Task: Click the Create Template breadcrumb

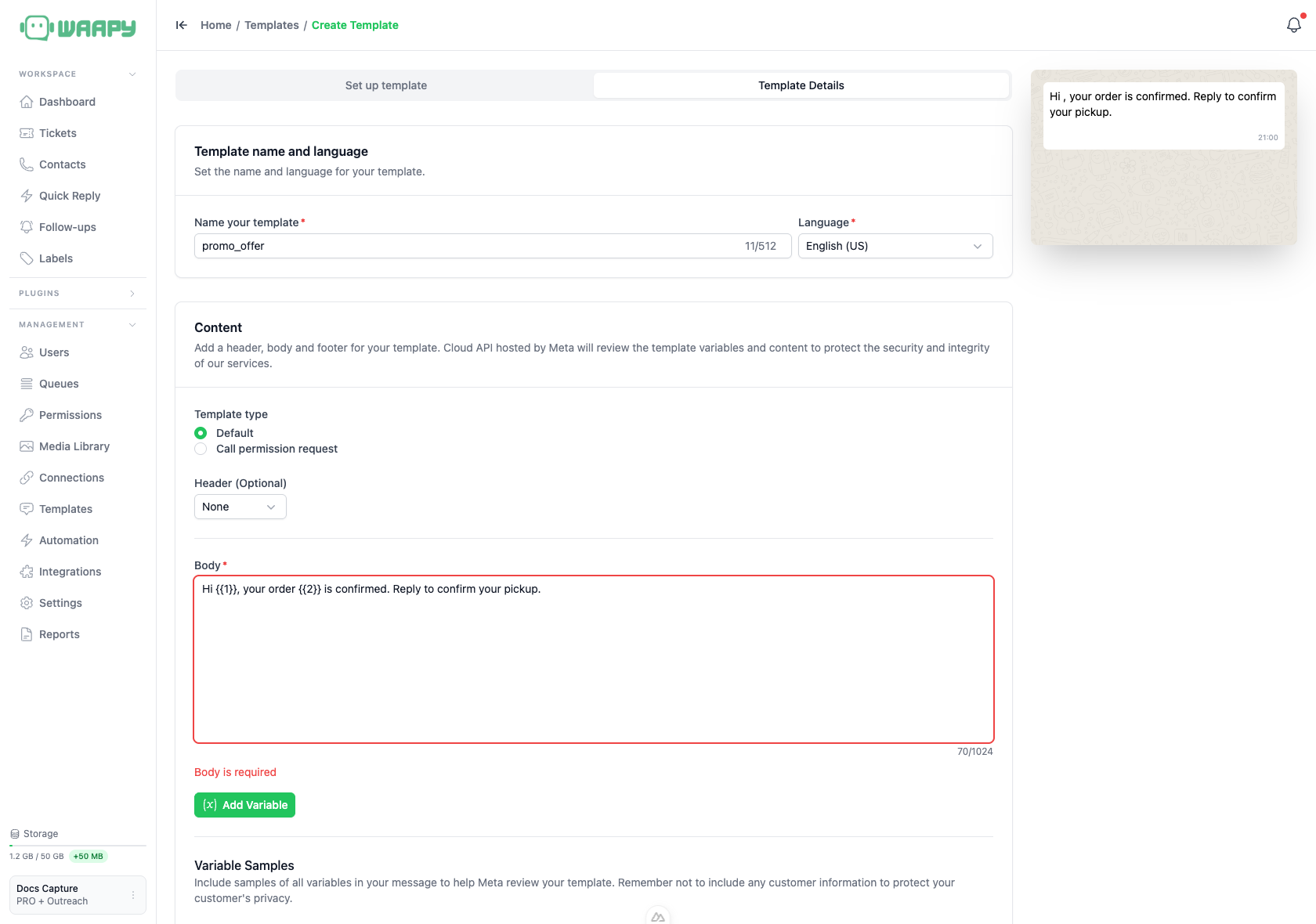Action: click(355, 25)
